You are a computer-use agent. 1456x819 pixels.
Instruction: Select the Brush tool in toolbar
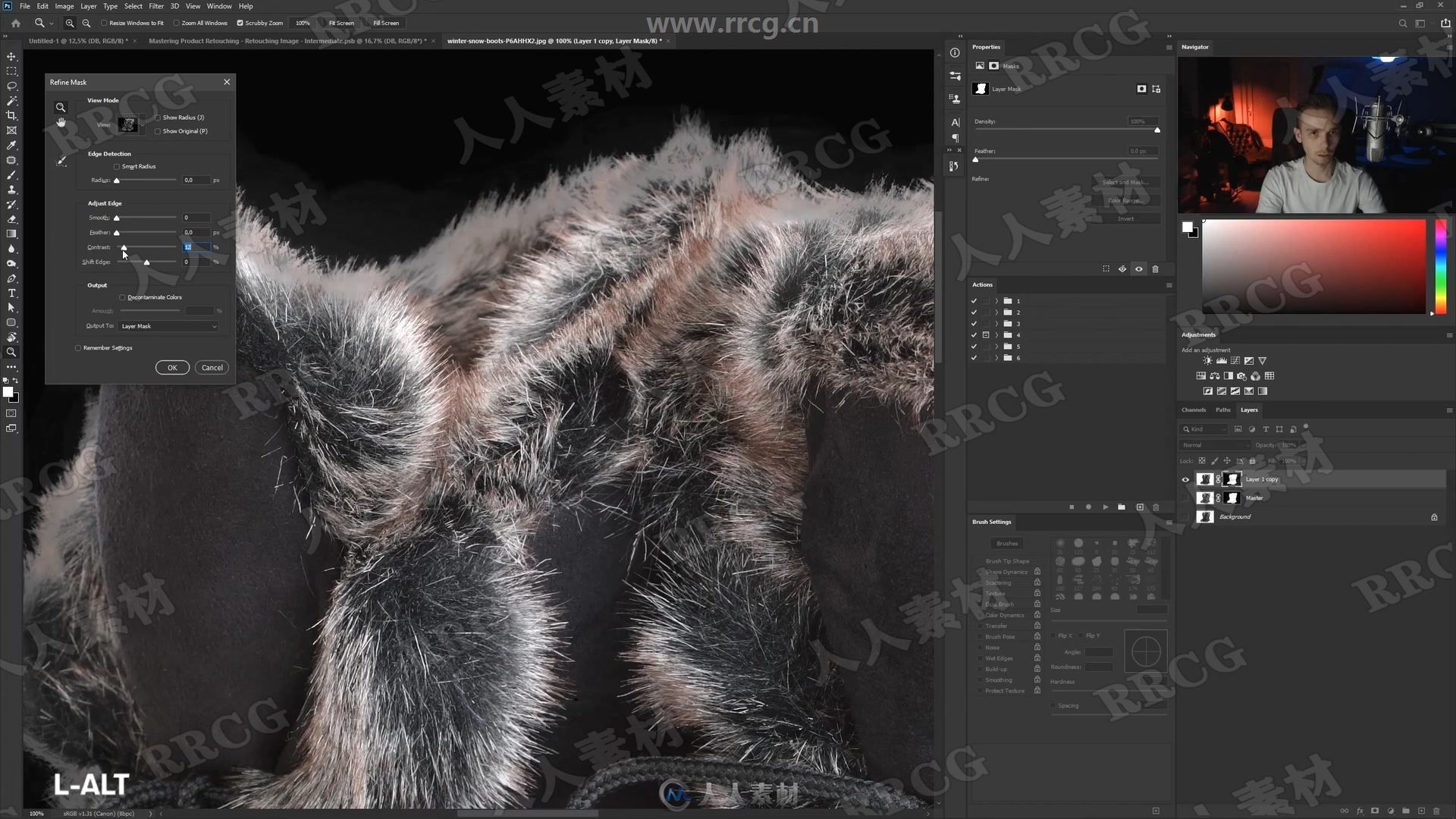pos(11,174)
